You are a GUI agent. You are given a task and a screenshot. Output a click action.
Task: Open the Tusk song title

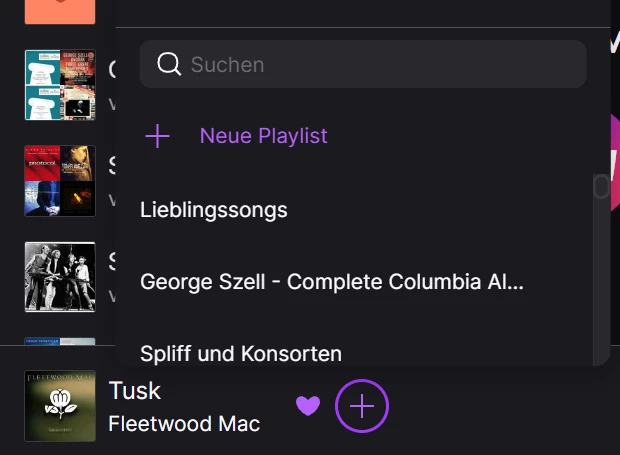click(135, 390)
